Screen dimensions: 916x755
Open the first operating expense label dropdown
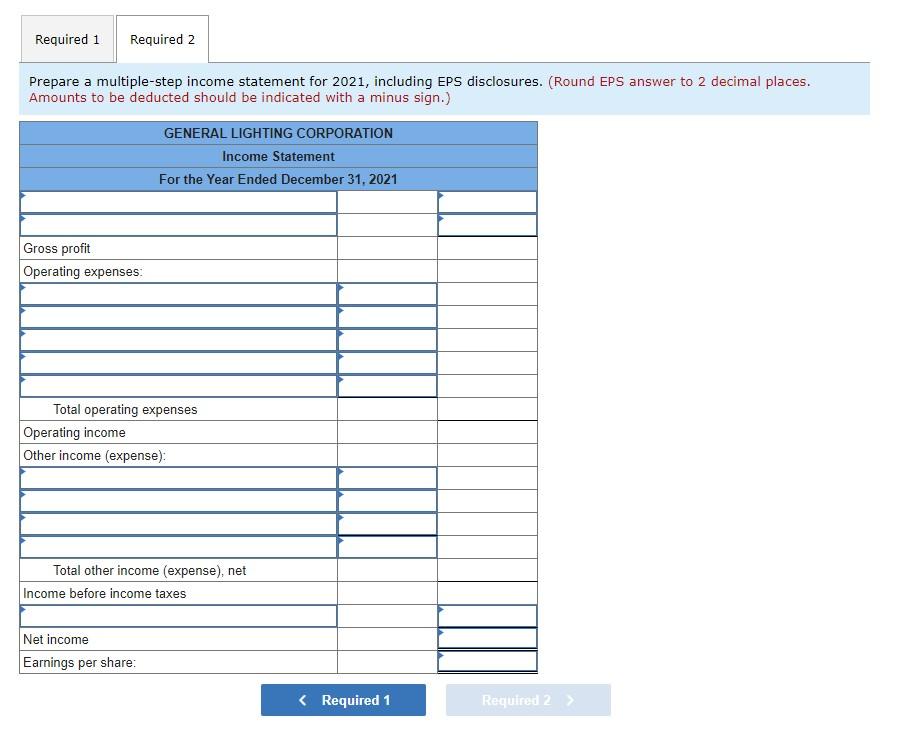click(178, 293)
